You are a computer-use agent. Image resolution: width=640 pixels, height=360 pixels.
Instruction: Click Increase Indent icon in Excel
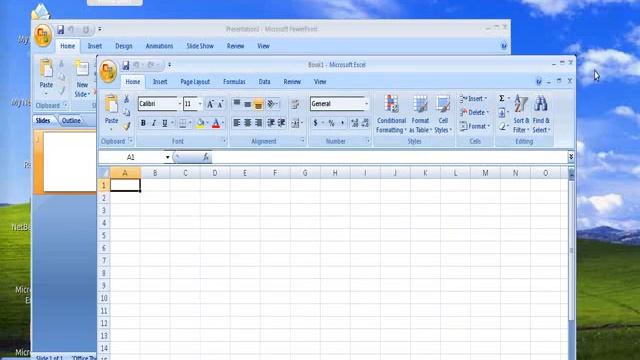(281, 123)
